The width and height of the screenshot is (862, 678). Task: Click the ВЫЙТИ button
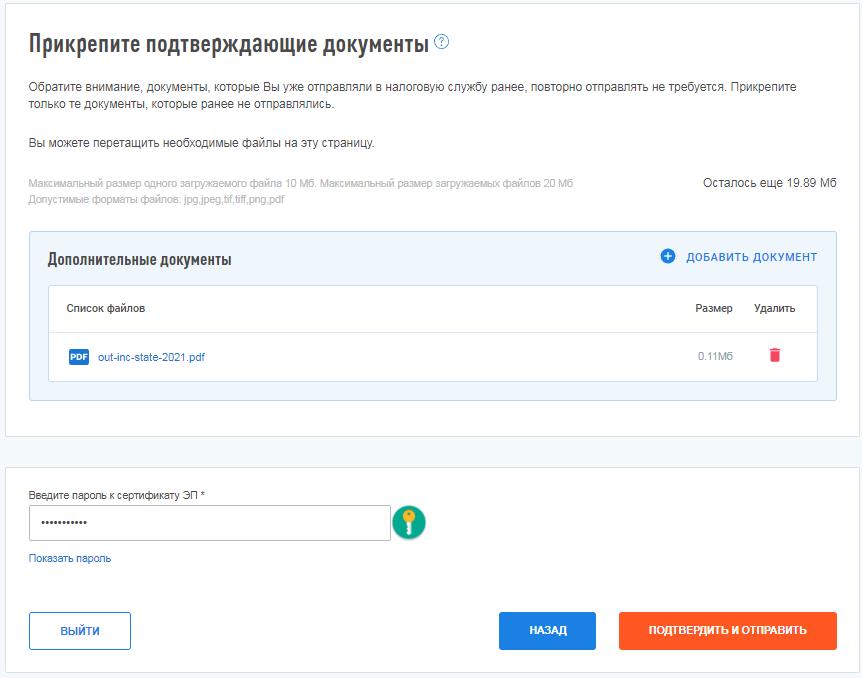(80, 631)
